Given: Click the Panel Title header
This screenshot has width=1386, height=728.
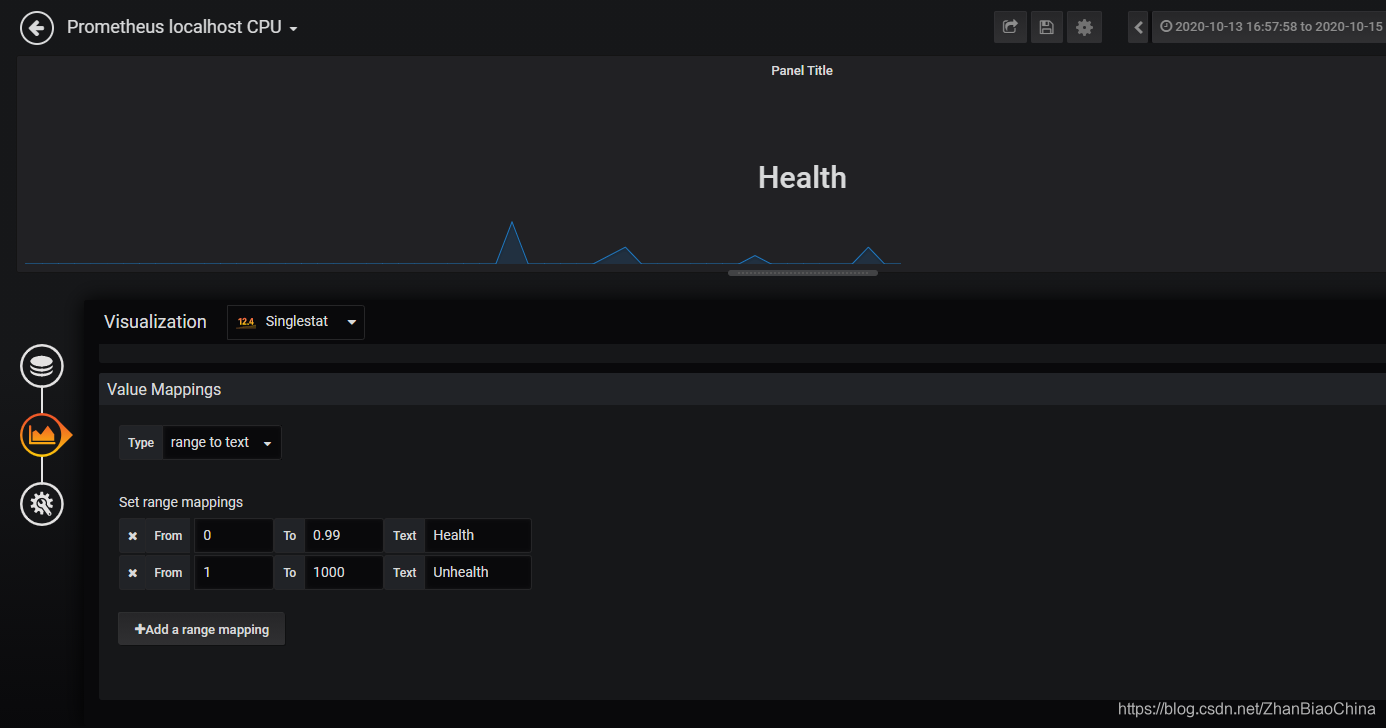Looking at the screenshot, I should coord(802,71).
